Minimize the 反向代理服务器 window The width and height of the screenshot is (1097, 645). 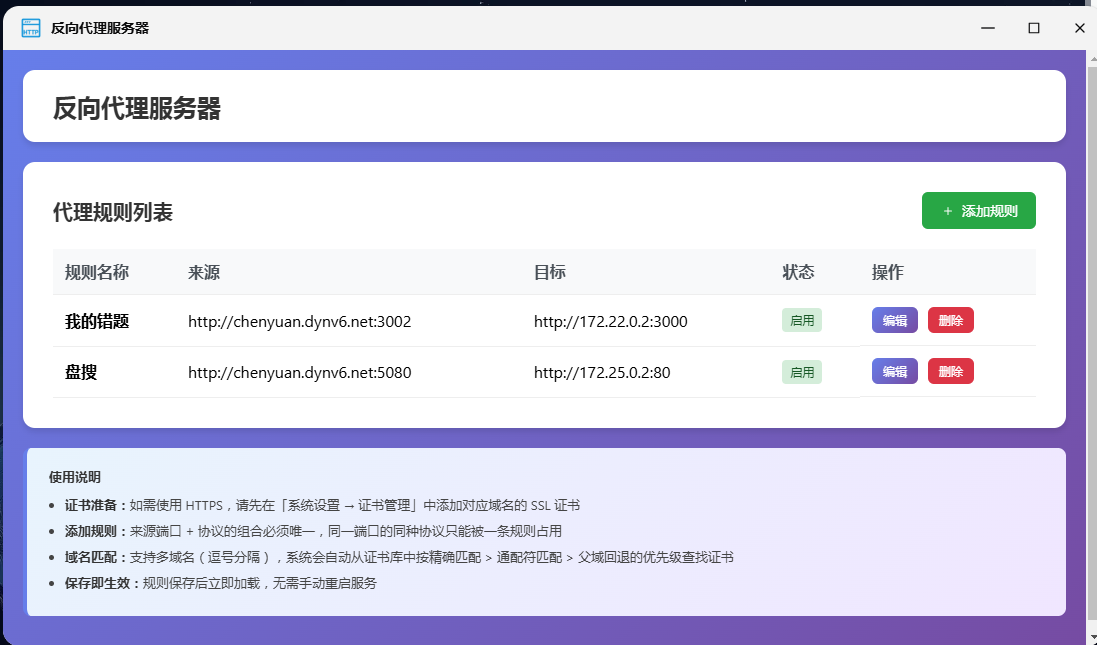point(988,28)
